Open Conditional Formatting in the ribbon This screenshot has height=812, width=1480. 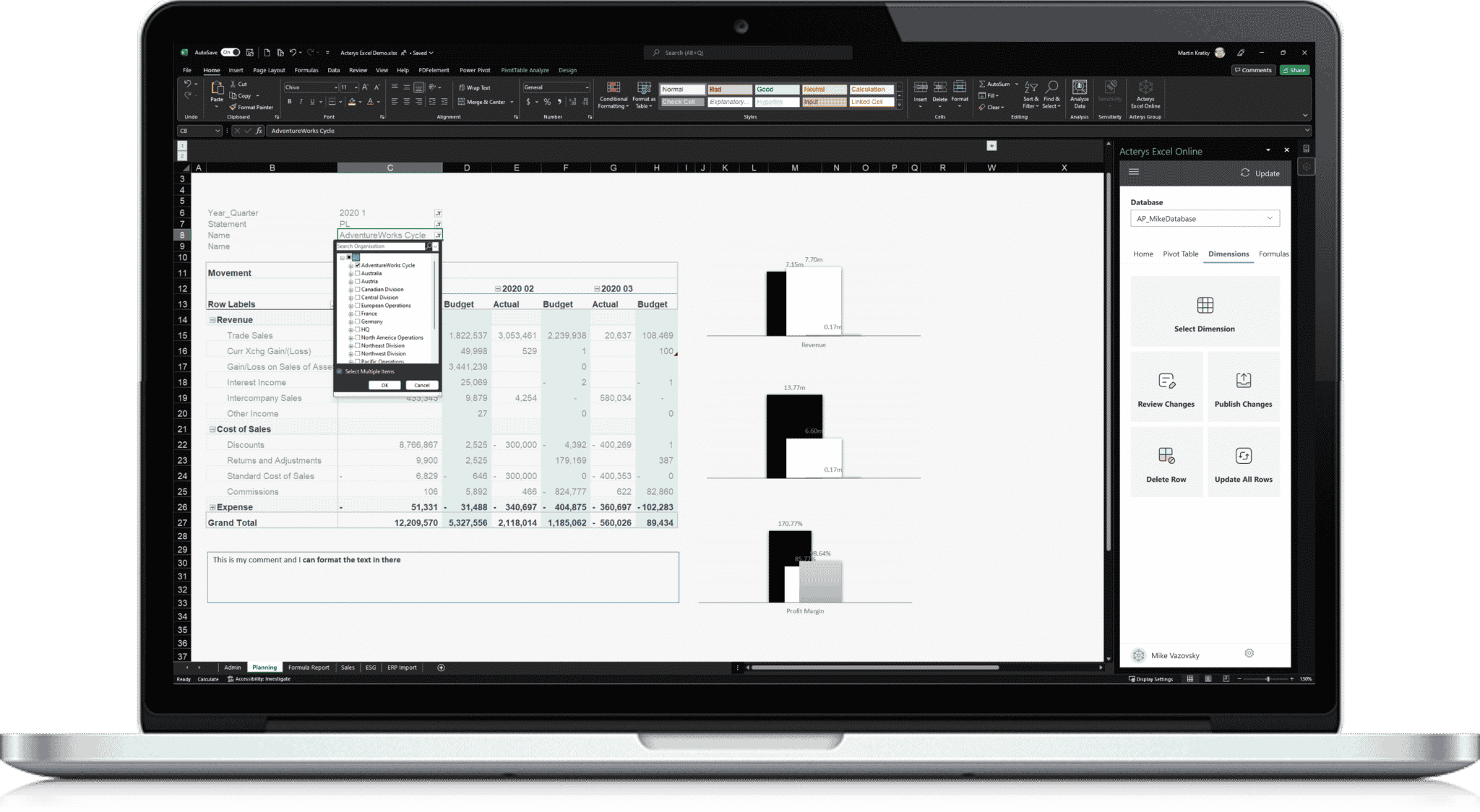(x=614, y=95)
